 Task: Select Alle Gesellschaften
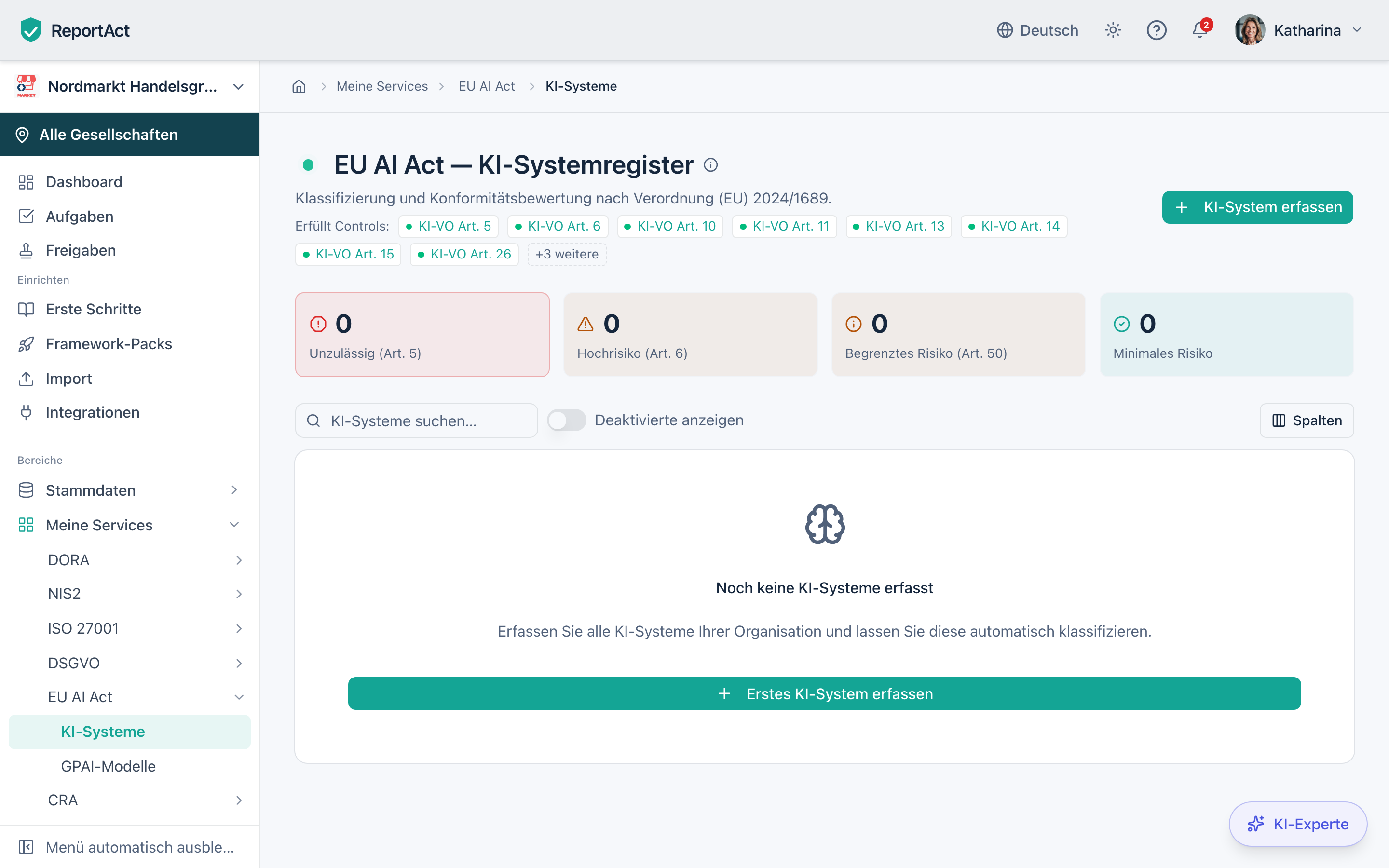[x=130, y=135]
